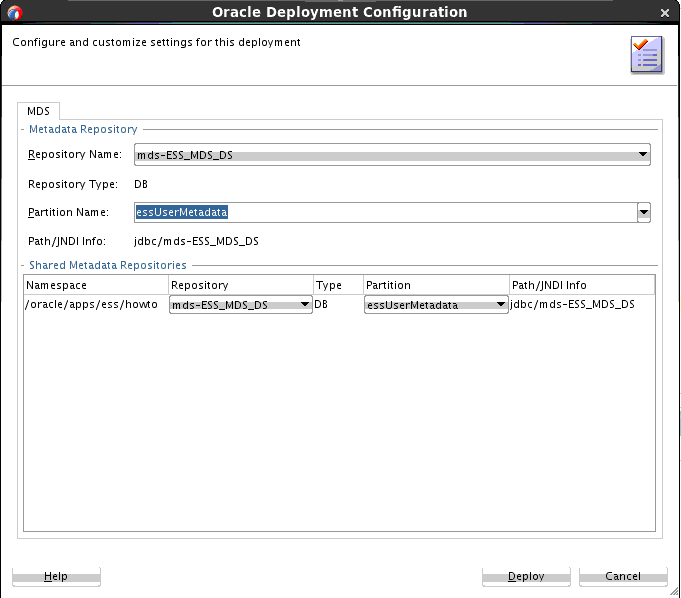Click the Path/JNDI Info column header
The width and height of the screenshot is (681, 598).
click(582, 285)
